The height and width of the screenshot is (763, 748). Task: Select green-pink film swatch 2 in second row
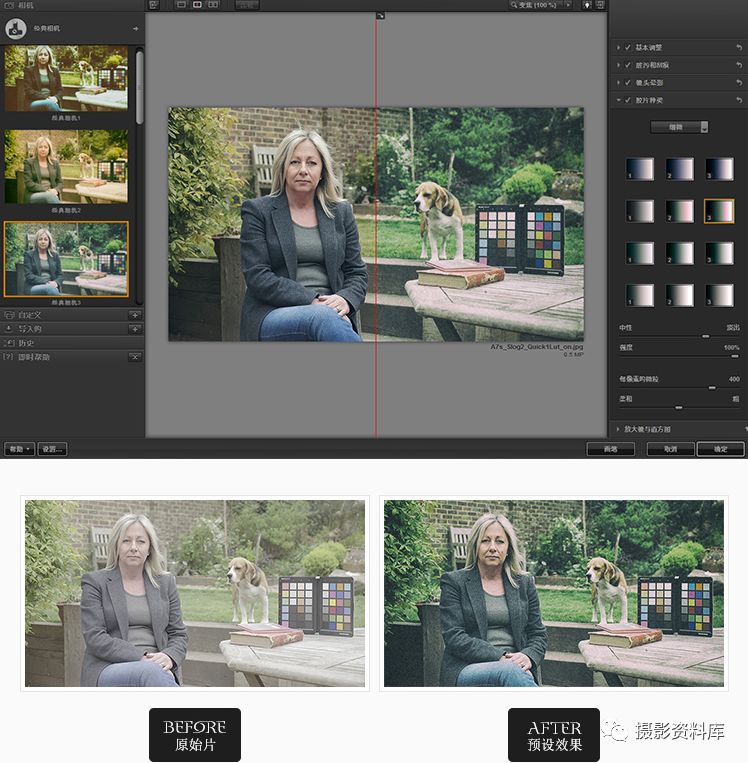[x=679, y=211]
